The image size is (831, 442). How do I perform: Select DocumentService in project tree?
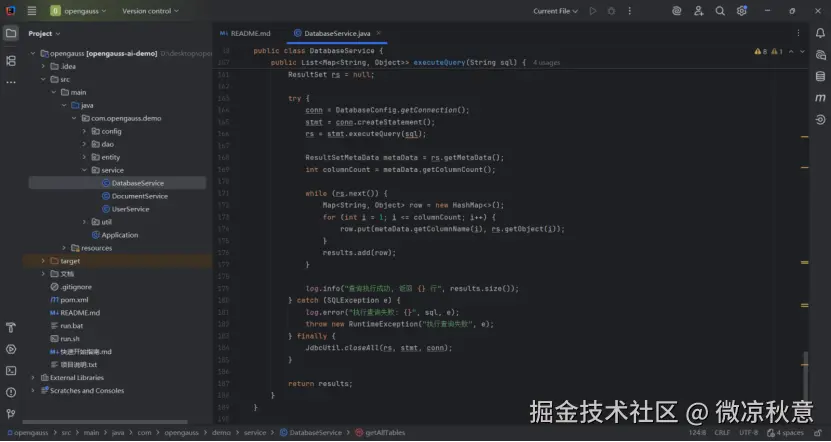pyautogui.click(x=135, y=196)
